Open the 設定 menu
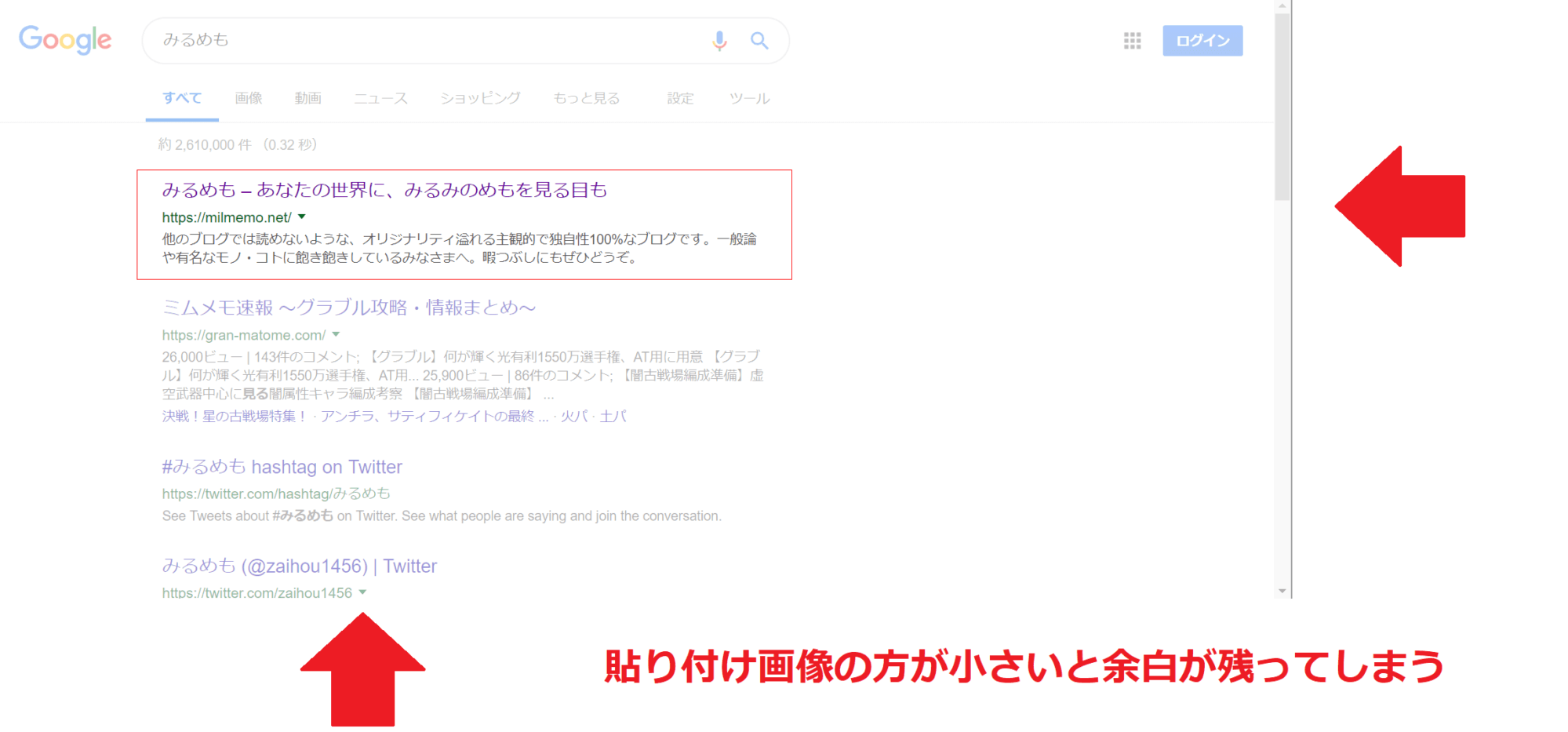This screenshot has height=732, width=1568. (x=681, y=98)
